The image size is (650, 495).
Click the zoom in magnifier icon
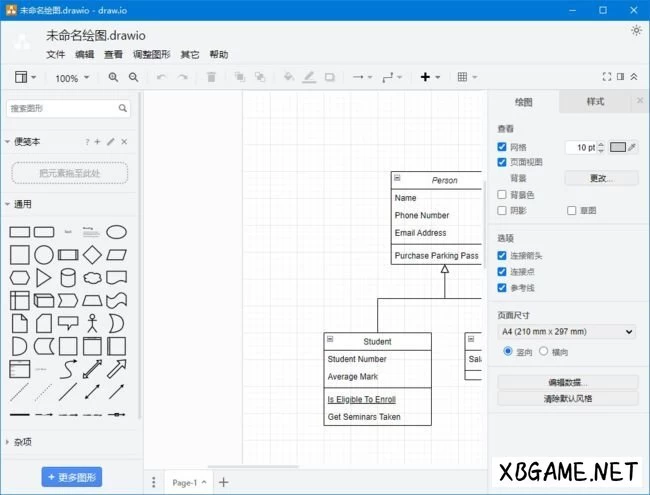113,77
